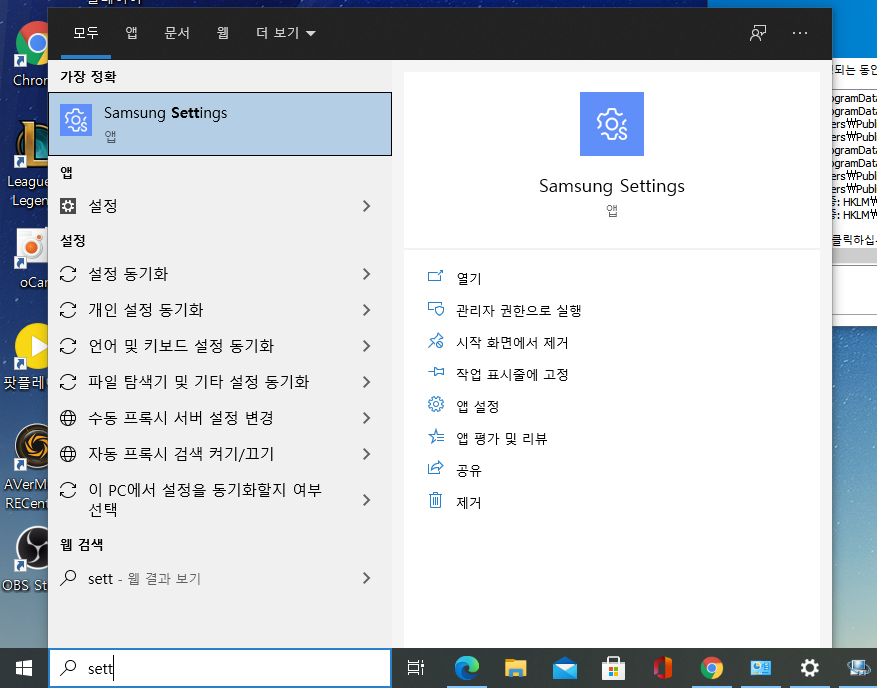Click the League of Legends desktop shortcut
The width and height of the screenshot is (877, 688).
point(27,165)
